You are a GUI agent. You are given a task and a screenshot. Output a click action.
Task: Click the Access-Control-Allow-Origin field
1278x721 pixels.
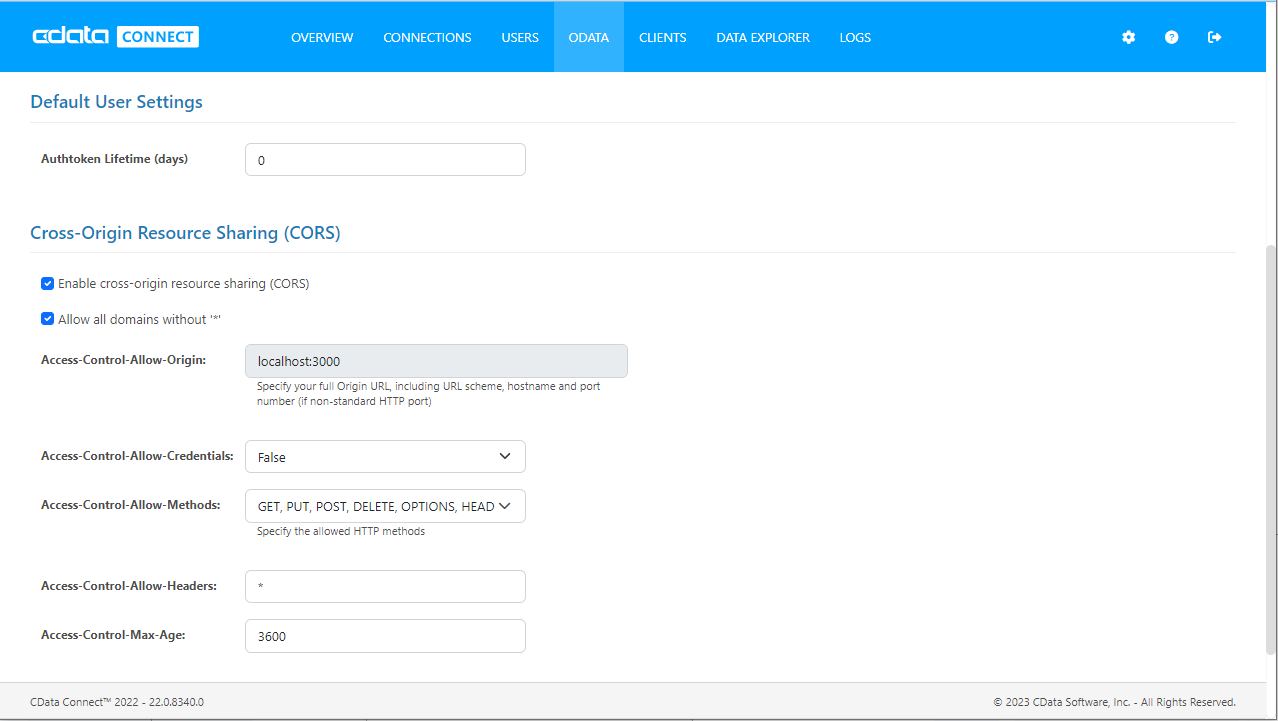[x=436, y=362]
